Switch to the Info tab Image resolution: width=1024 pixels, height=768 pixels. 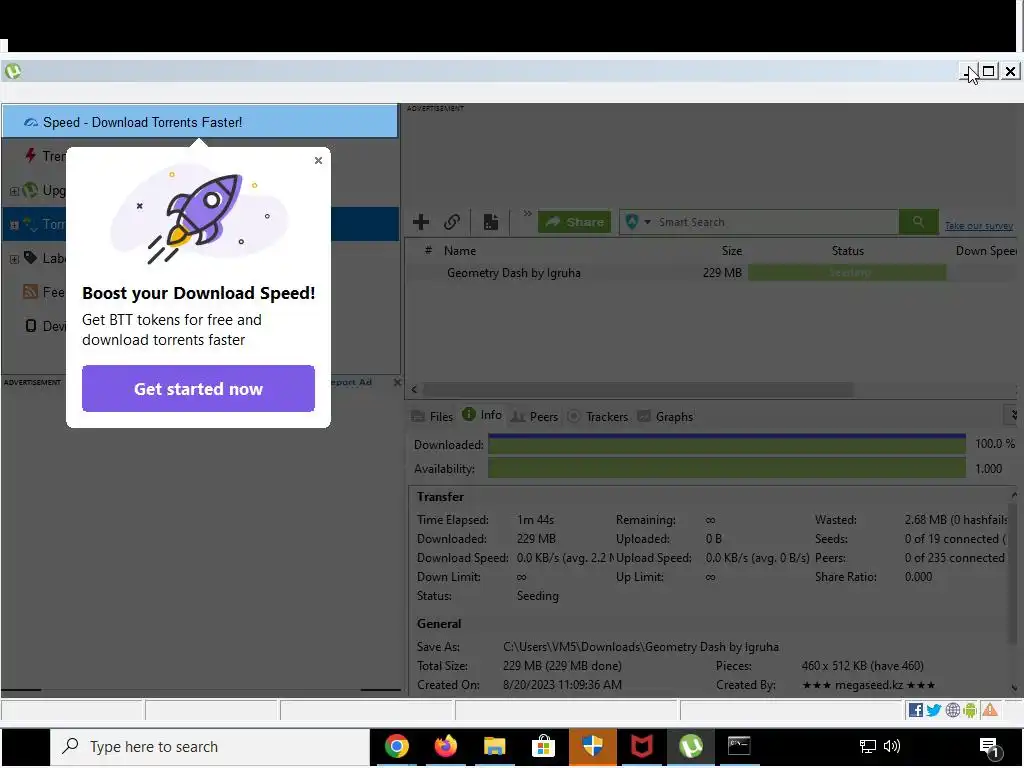[x=482, y=415]
